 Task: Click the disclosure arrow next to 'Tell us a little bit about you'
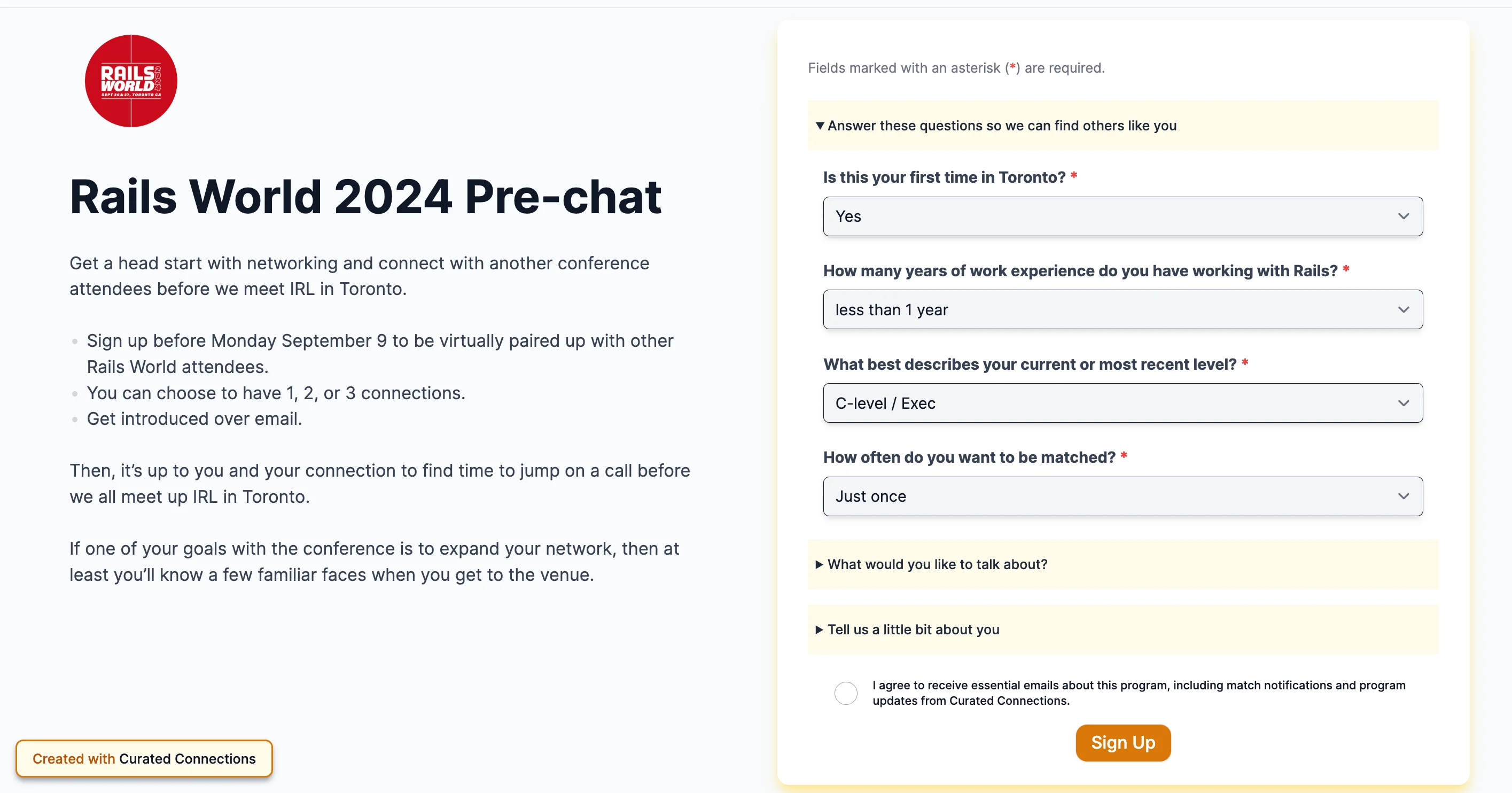(x=821, y=629)
